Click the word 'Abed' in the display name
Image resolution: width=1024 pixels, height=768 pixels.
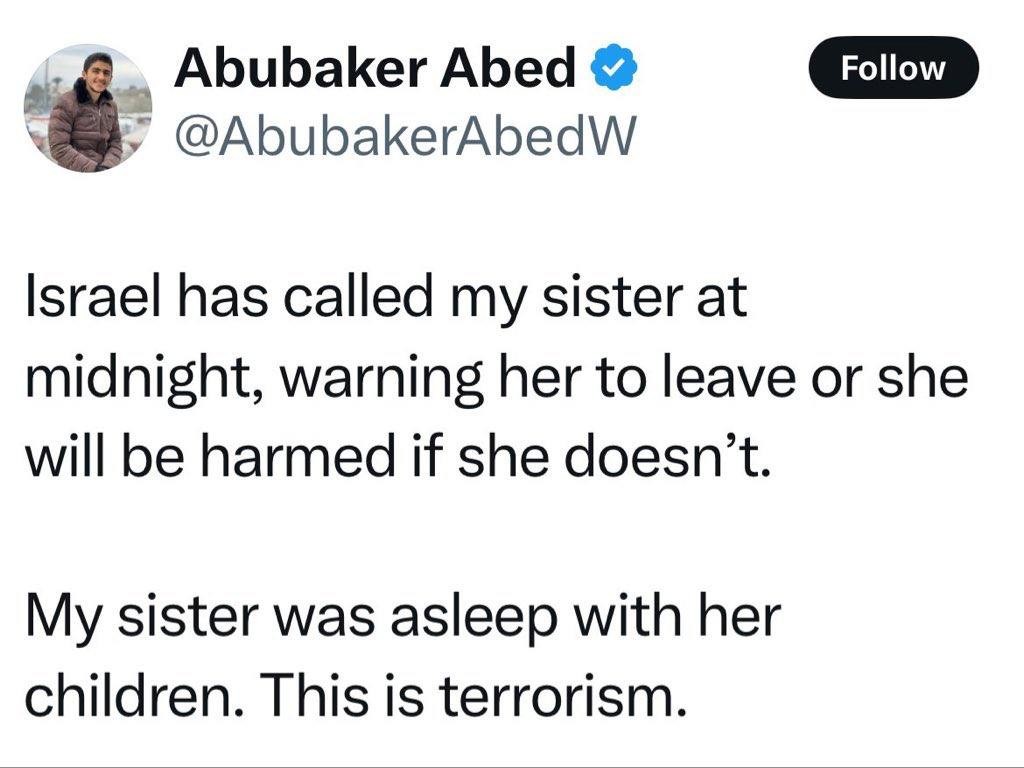click(x=508, y=68)
